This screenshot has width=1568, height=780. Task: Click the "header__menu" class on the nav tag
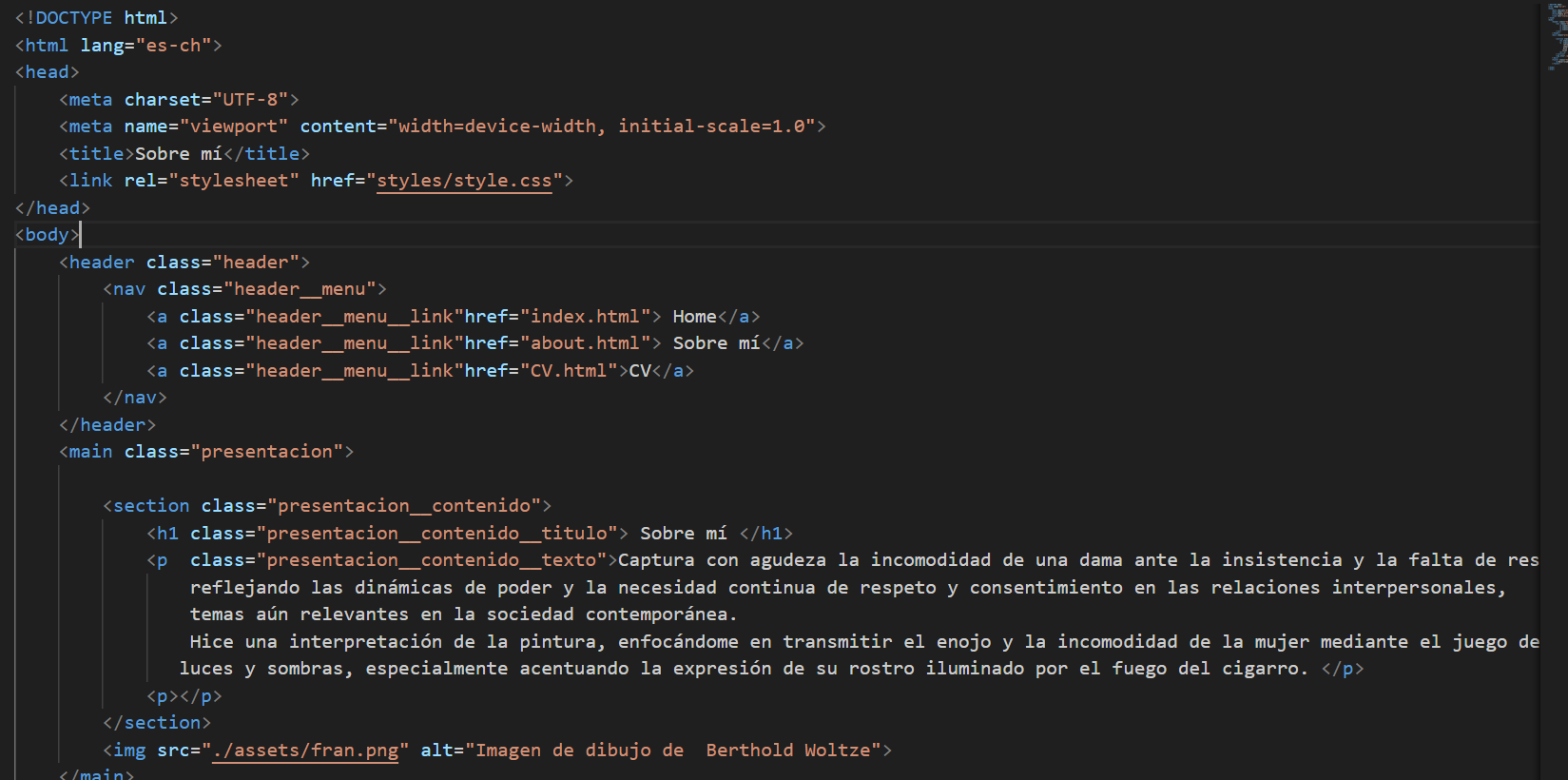point(300,289)
